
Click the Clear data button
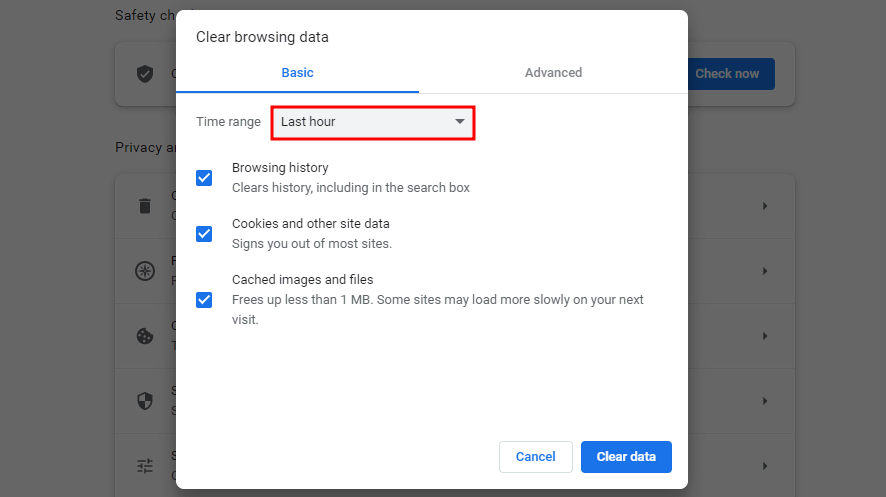[626, 457]
